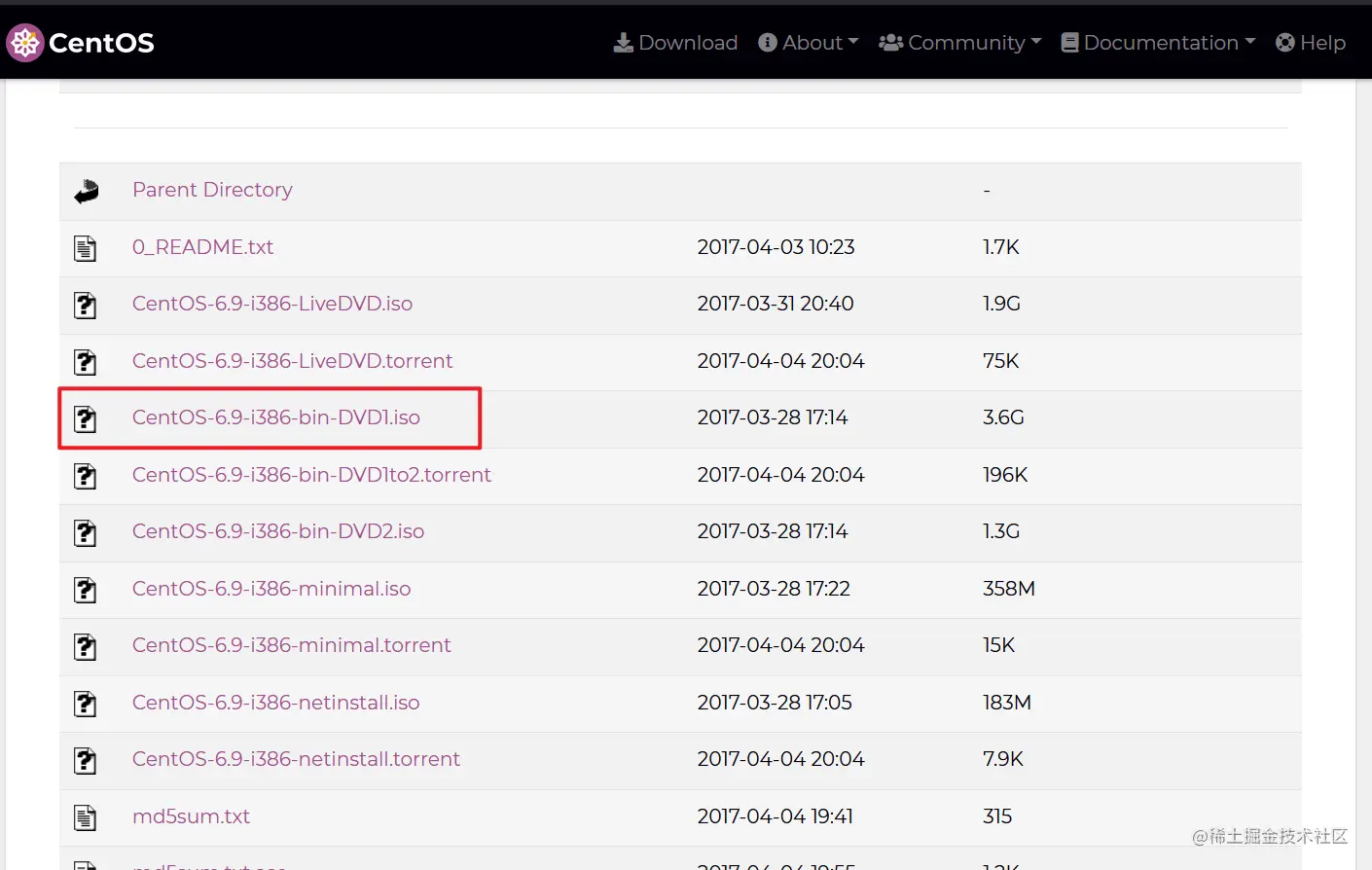This screenshot has width=1372, height=870.
Task: Download CentOS-6.9-i386-bin-DVD1.iso
Action: 276,417
